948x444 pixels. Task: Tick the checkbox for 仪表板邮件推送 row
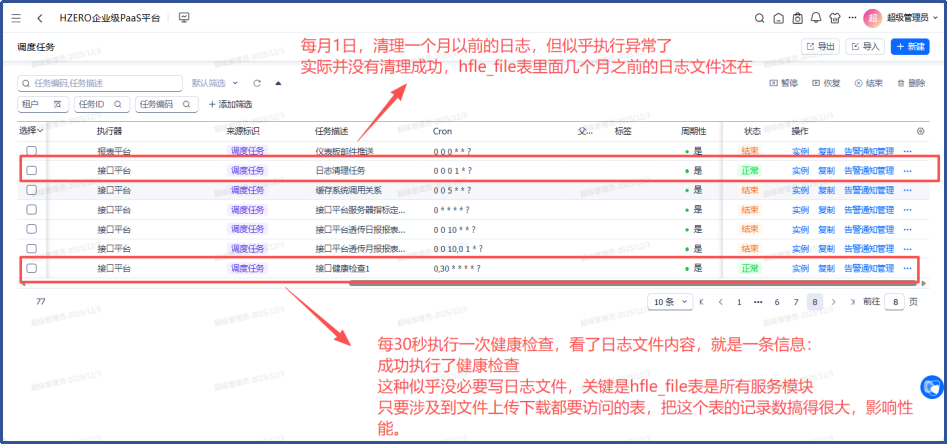[32, 151]
